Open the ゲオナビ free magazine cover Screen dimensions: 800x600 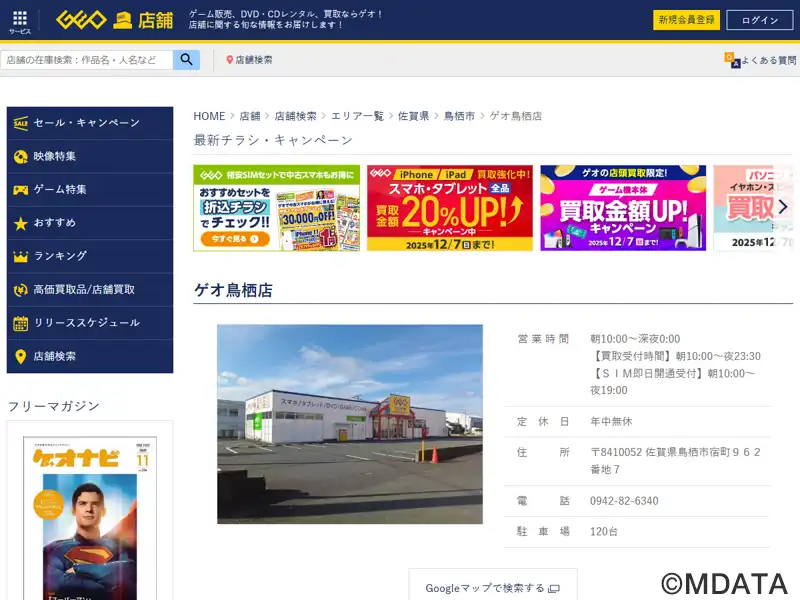tap(90, 518)
